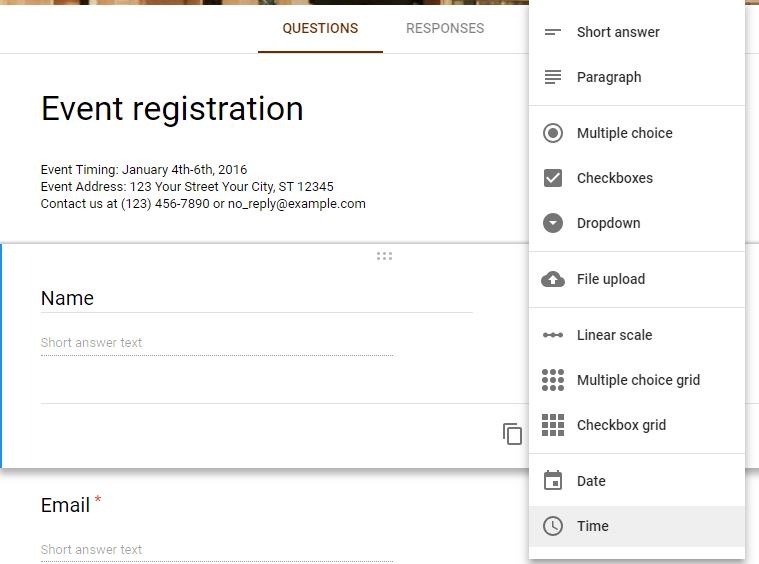
Task: Switch to the Questions tab
Action: (320, 29)
